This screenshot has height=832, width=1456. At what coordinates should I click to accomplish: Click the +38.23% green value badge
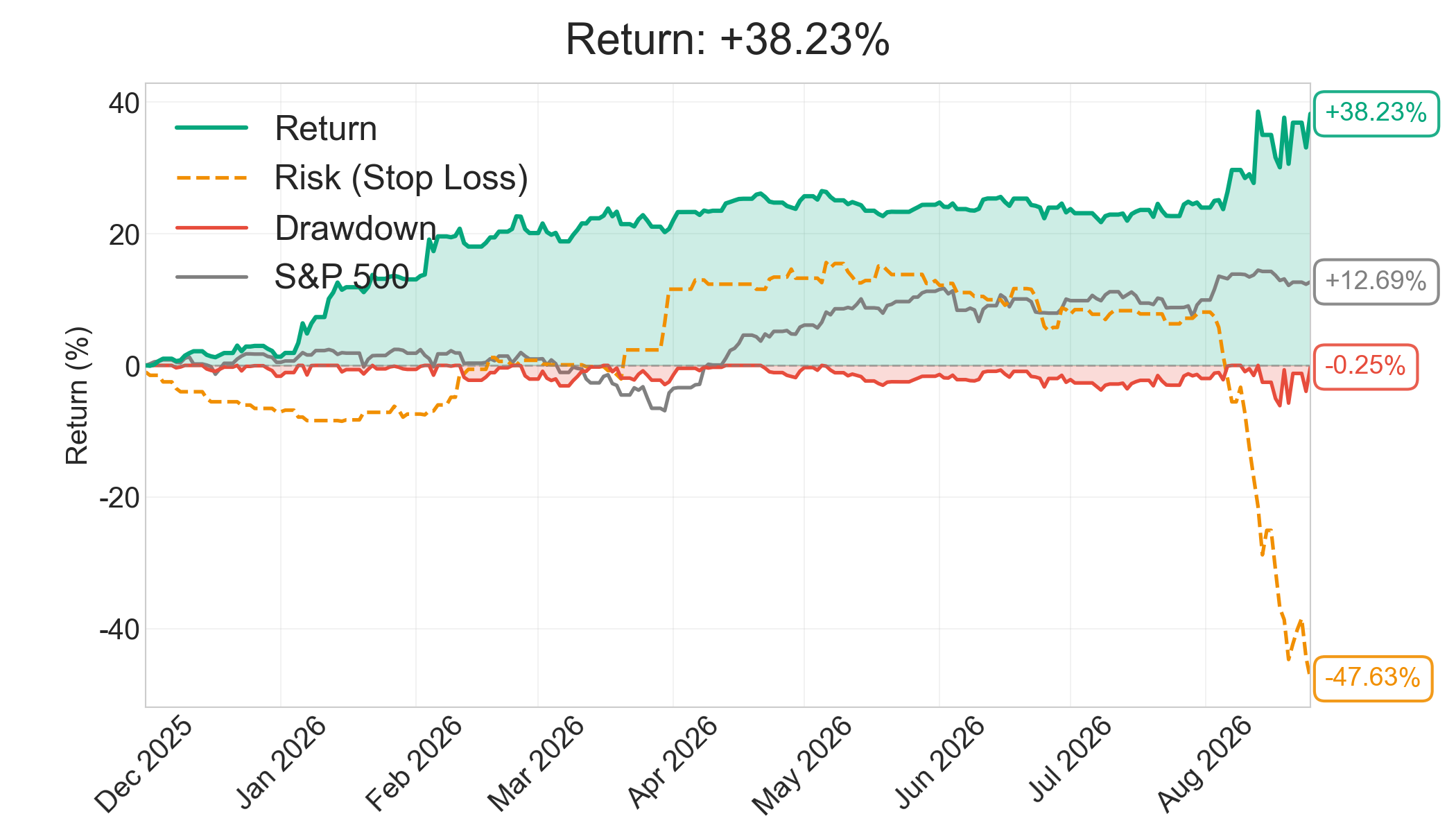tap(1376, 113)
